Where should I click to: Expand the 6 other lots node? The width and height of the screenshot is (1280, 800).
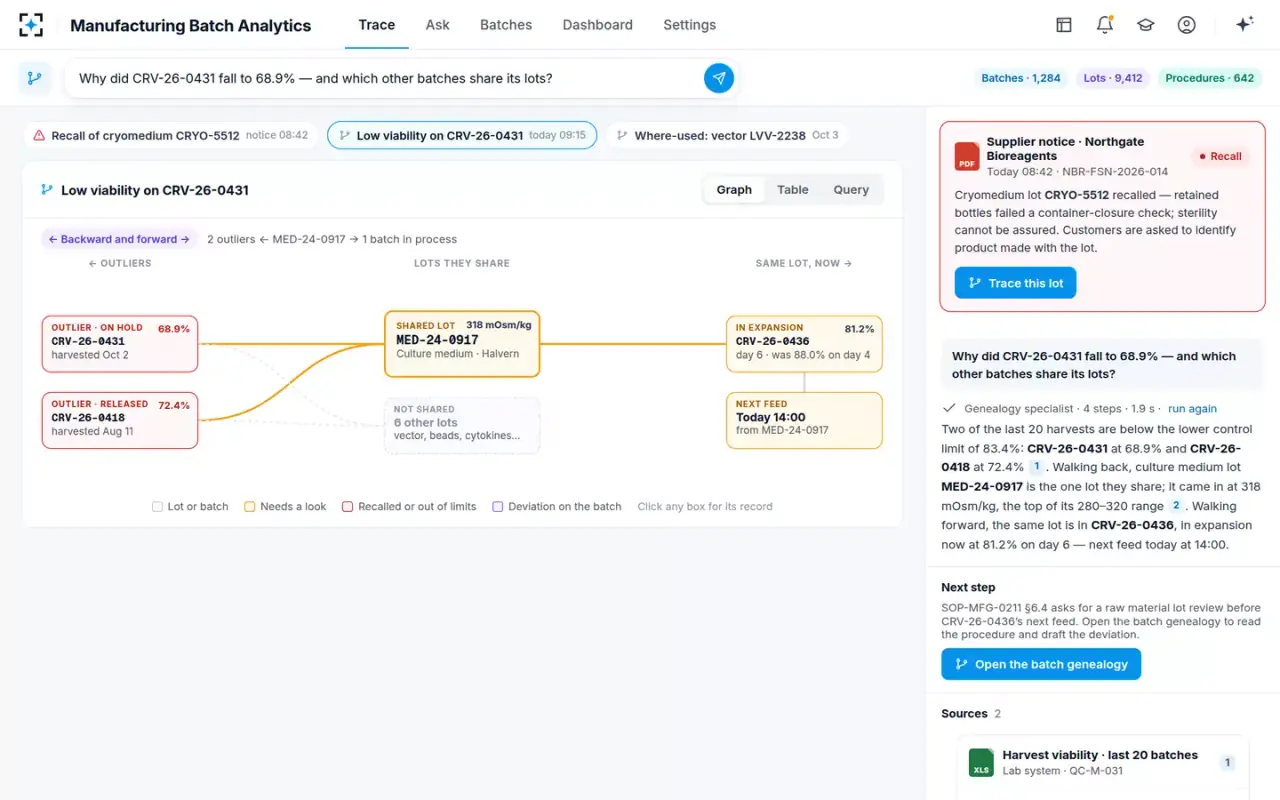pyautogui.click(x=462, y=425)
